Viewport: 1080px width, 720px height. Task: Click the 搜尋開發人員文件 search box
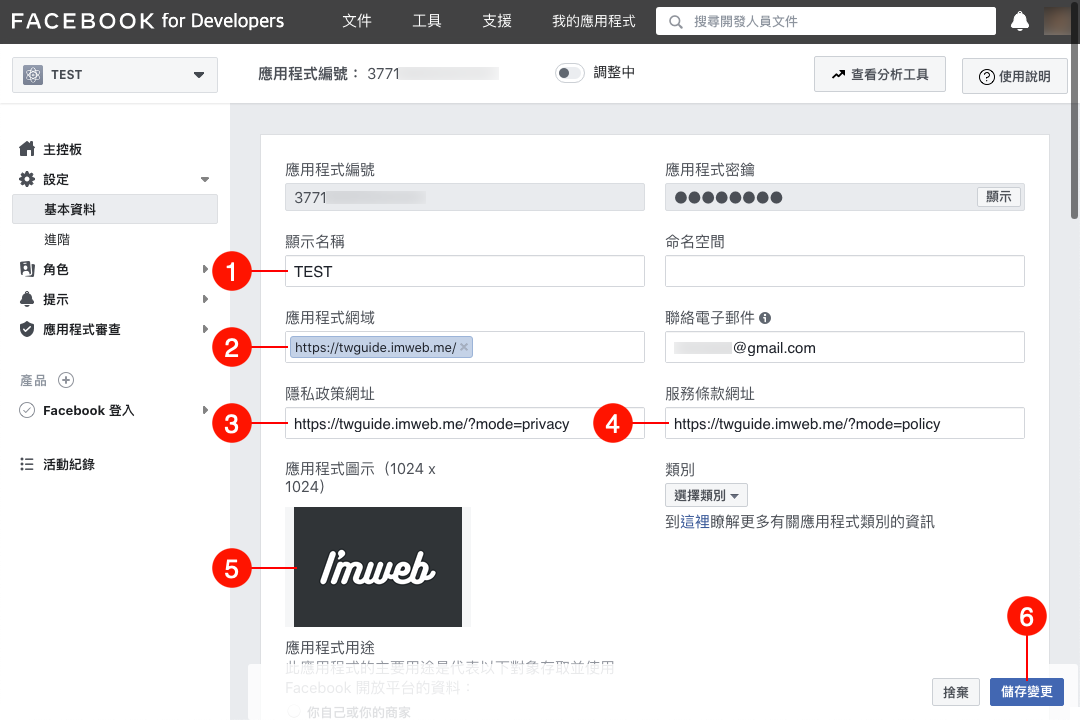point(826,21)
